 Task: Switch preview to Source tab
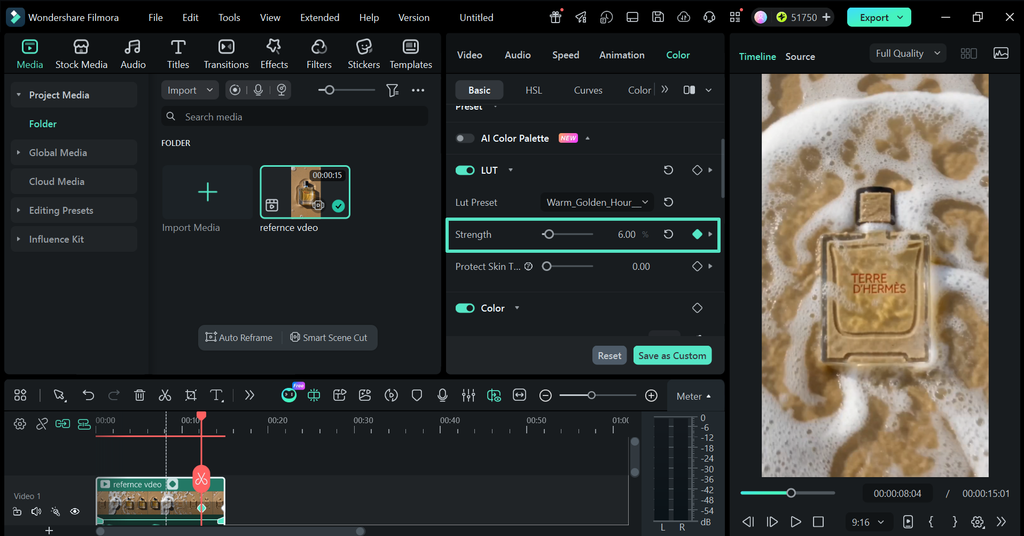(800, 57)
